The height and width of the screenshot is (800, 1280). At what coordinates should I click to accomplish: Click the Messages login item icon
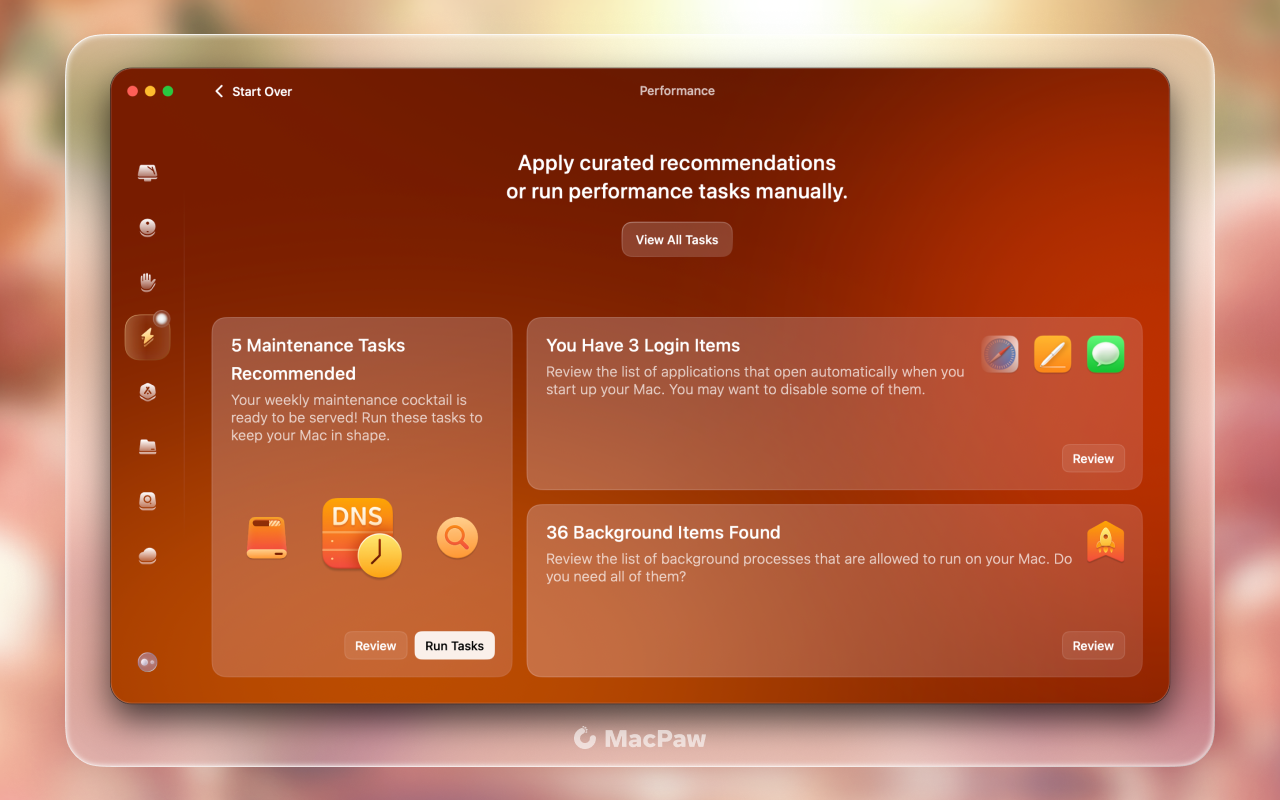(1106, 354)
